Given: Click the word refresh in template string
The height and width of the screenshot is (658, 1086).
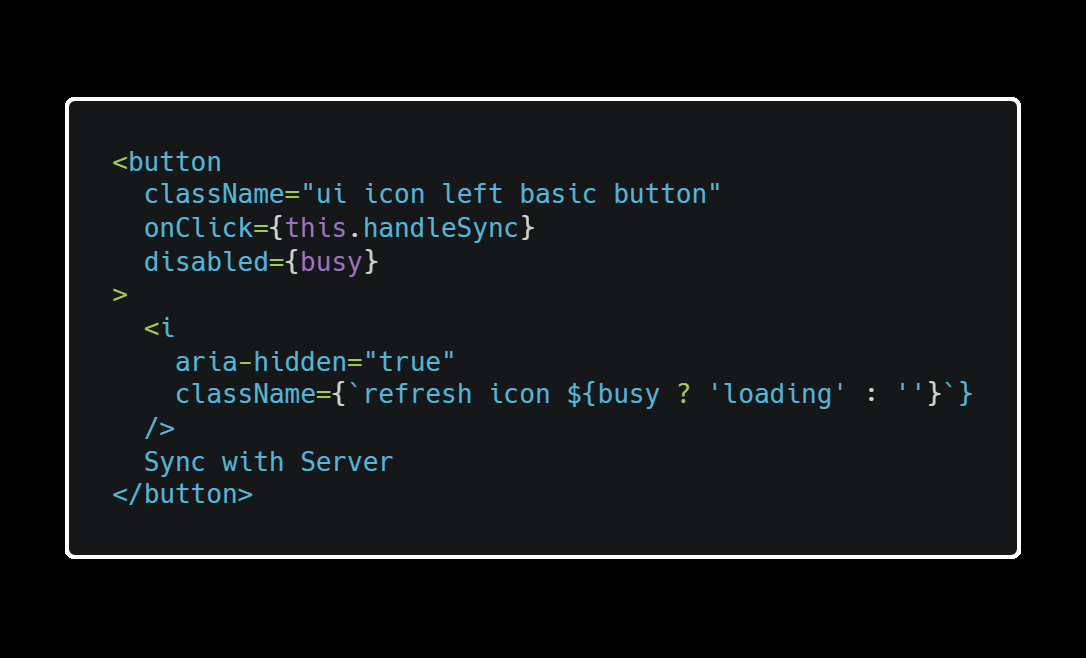Looking at the screenshot, I should (417, 394).
